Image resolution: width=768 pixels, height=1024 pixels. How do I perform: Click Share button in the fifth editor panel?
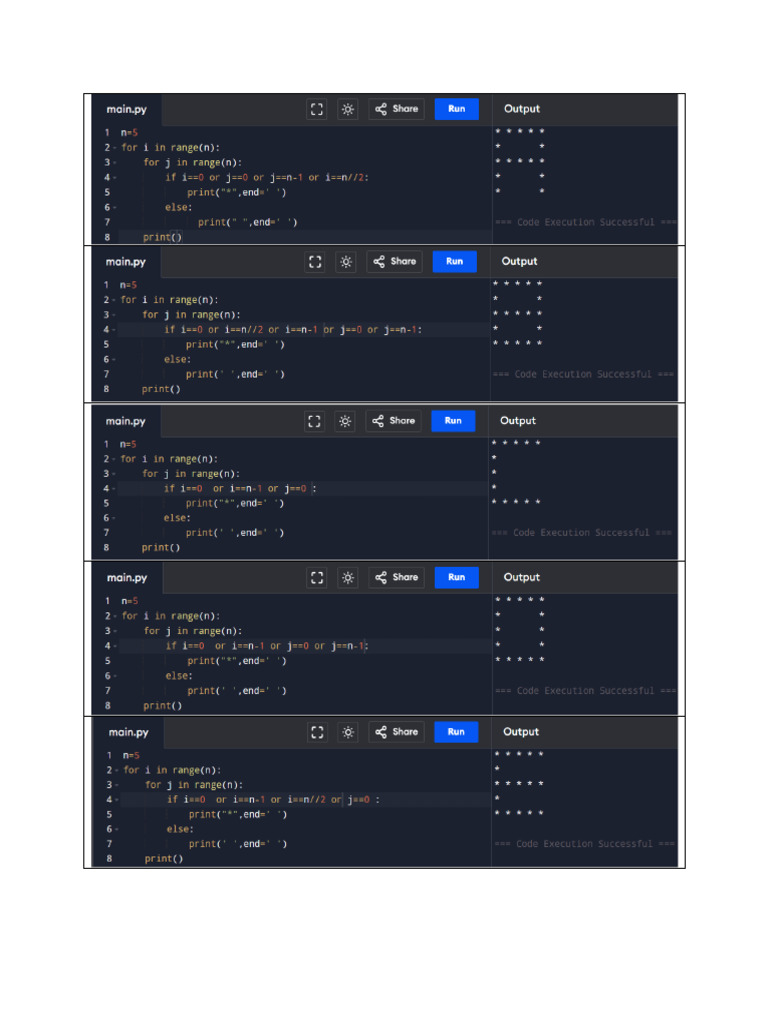396,731
